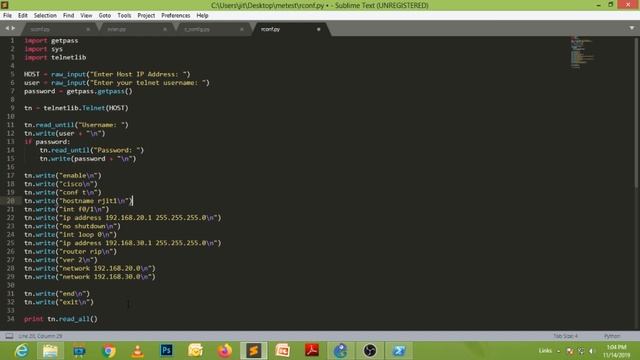The width and height of the screenshot is (640, 360).
Task: Click the right tab-scroll arrow
Action: [x=13, y=28]
